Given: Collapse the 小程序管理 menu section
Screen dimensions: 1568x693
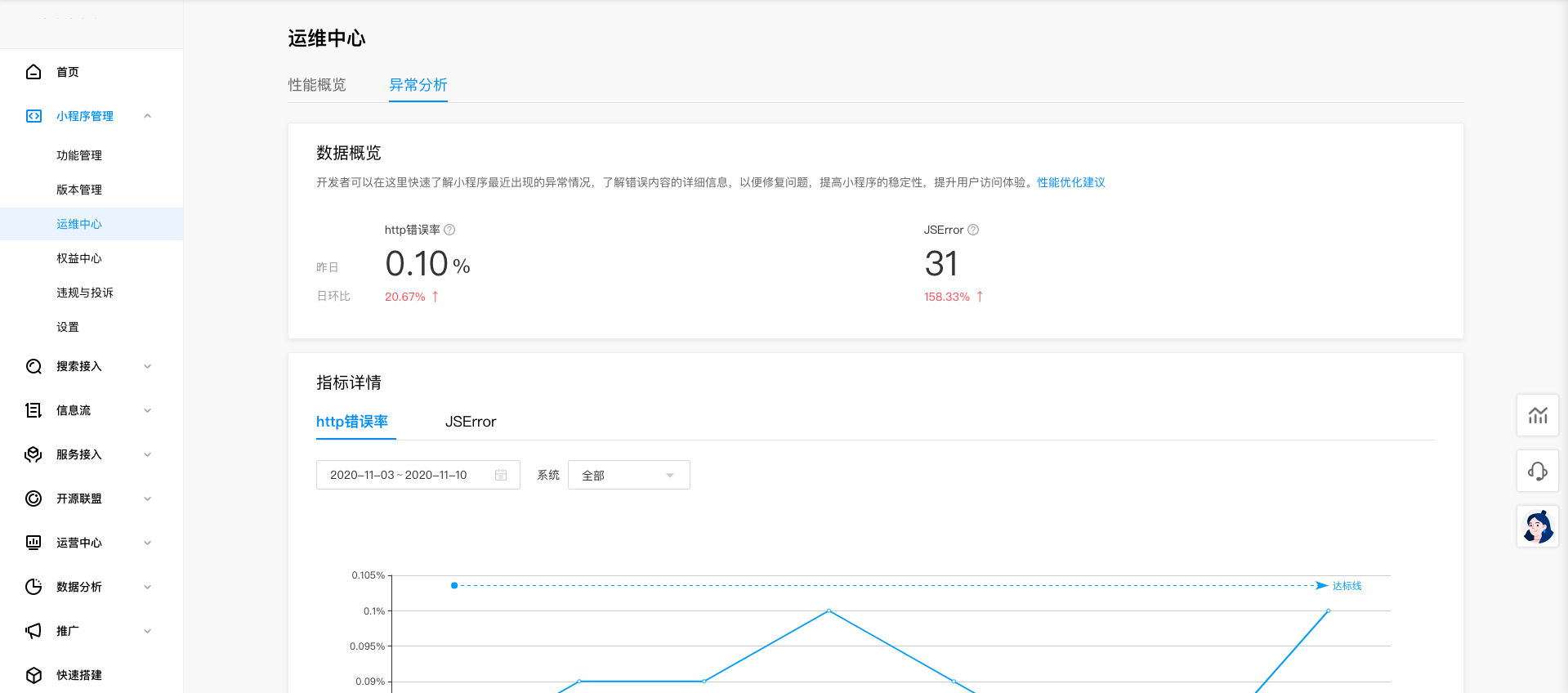Looking at the screenshot, I should click(148, 116).
